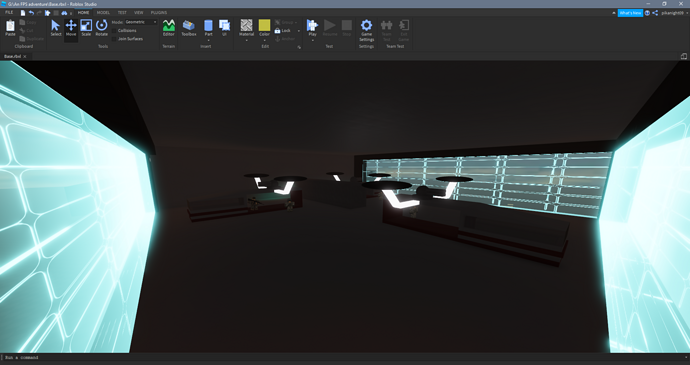This screenshot has width=690, height=365.
Task: Click the Copy icon in Clipboard
Action: (22, 22)
